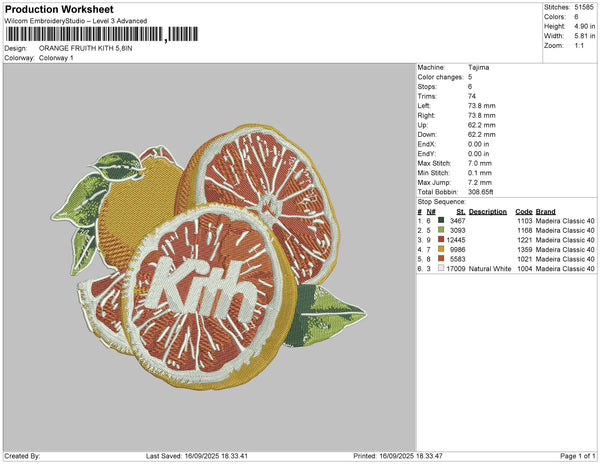The width and height of the screenshot is (600, 464).
Task: Click the Width value '5.81 in'
Action: tap(585, 36)
